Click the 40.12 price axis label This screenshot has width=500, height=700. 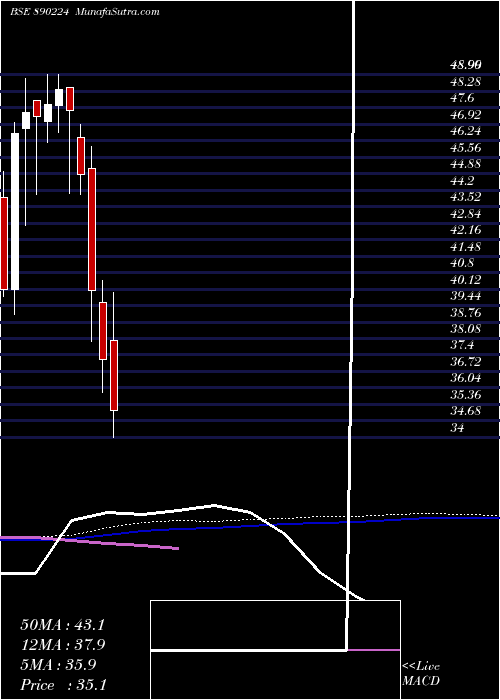[466, 279]
